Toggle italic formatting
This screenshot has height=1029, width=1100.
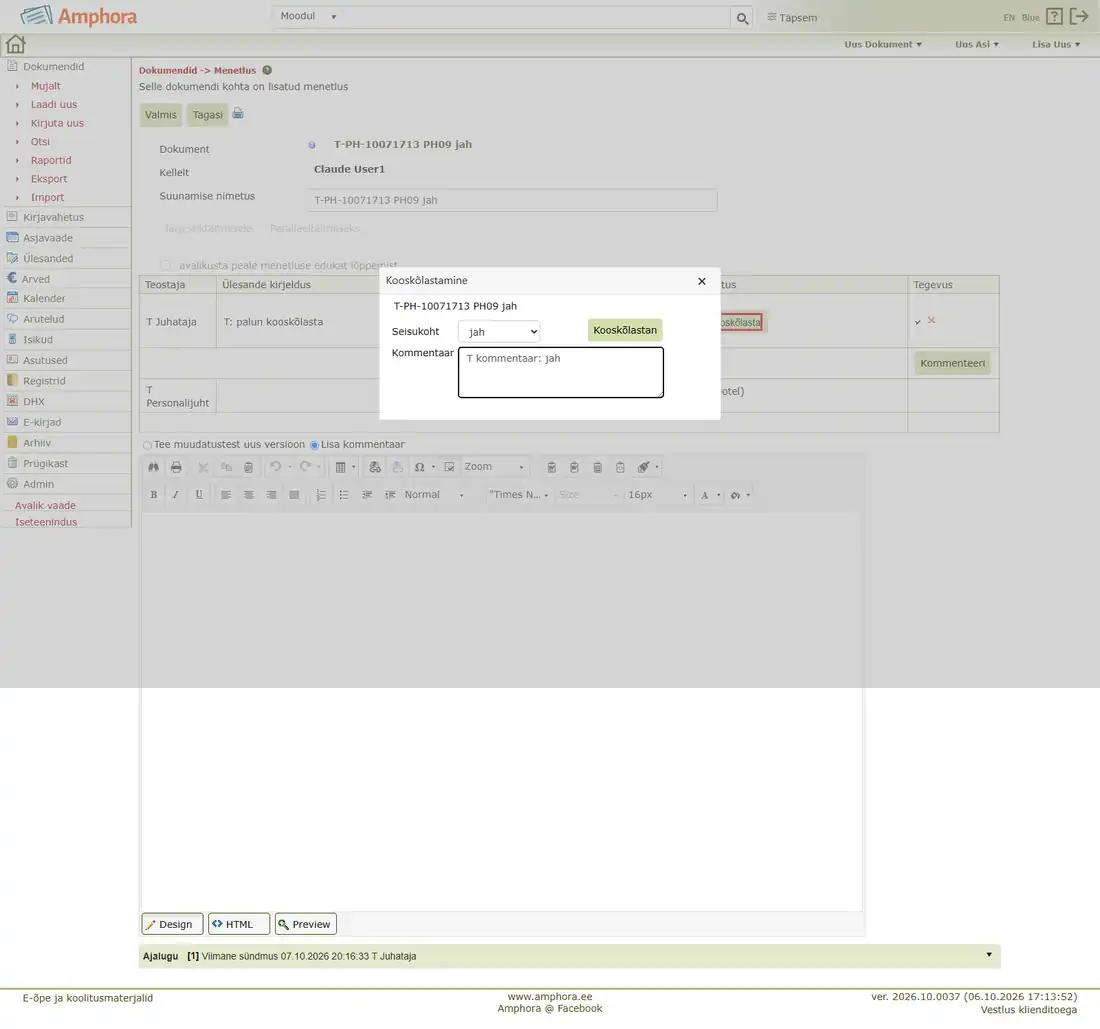[x=176, y=495]
